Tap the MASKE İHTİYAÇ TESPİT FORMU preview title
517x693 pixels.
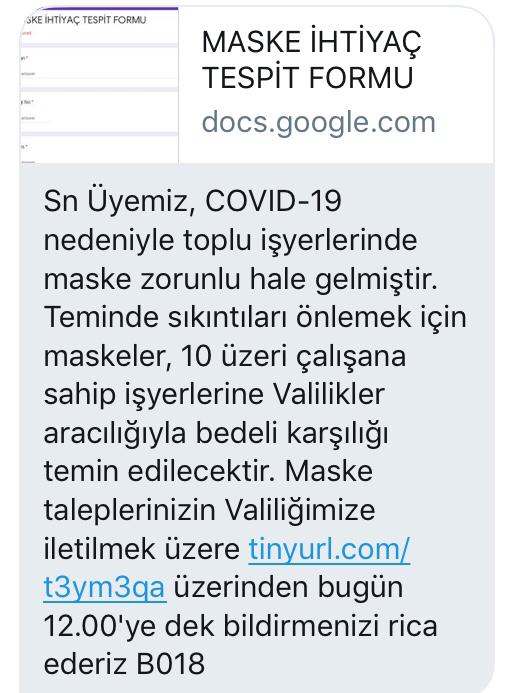[312, 60]
